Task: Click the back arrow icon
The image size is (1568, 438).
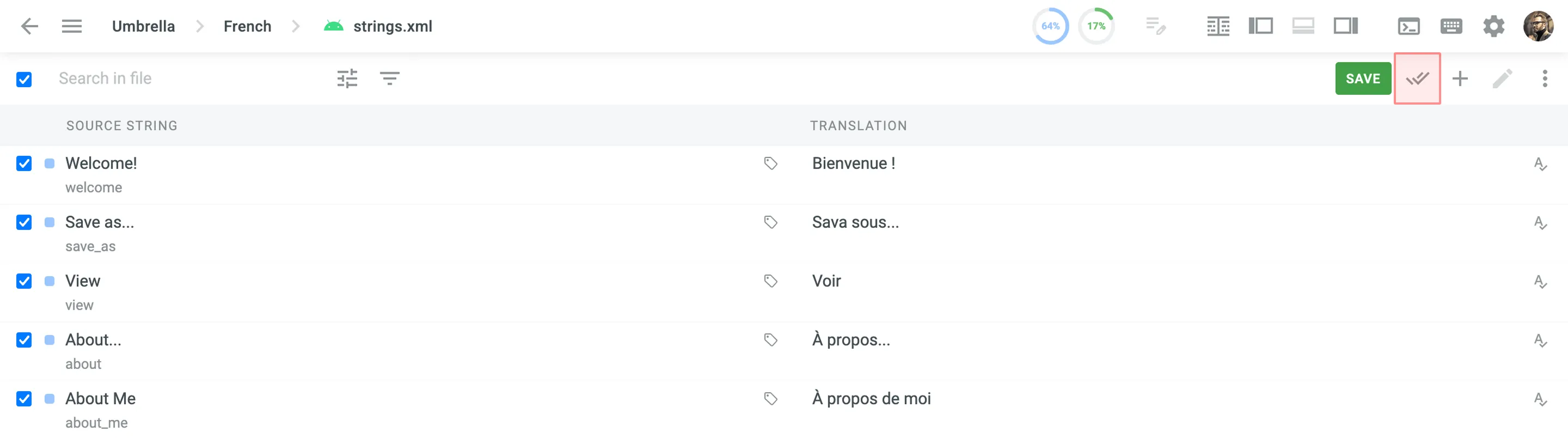Action: pyautogui.click(x=29, y=26)
